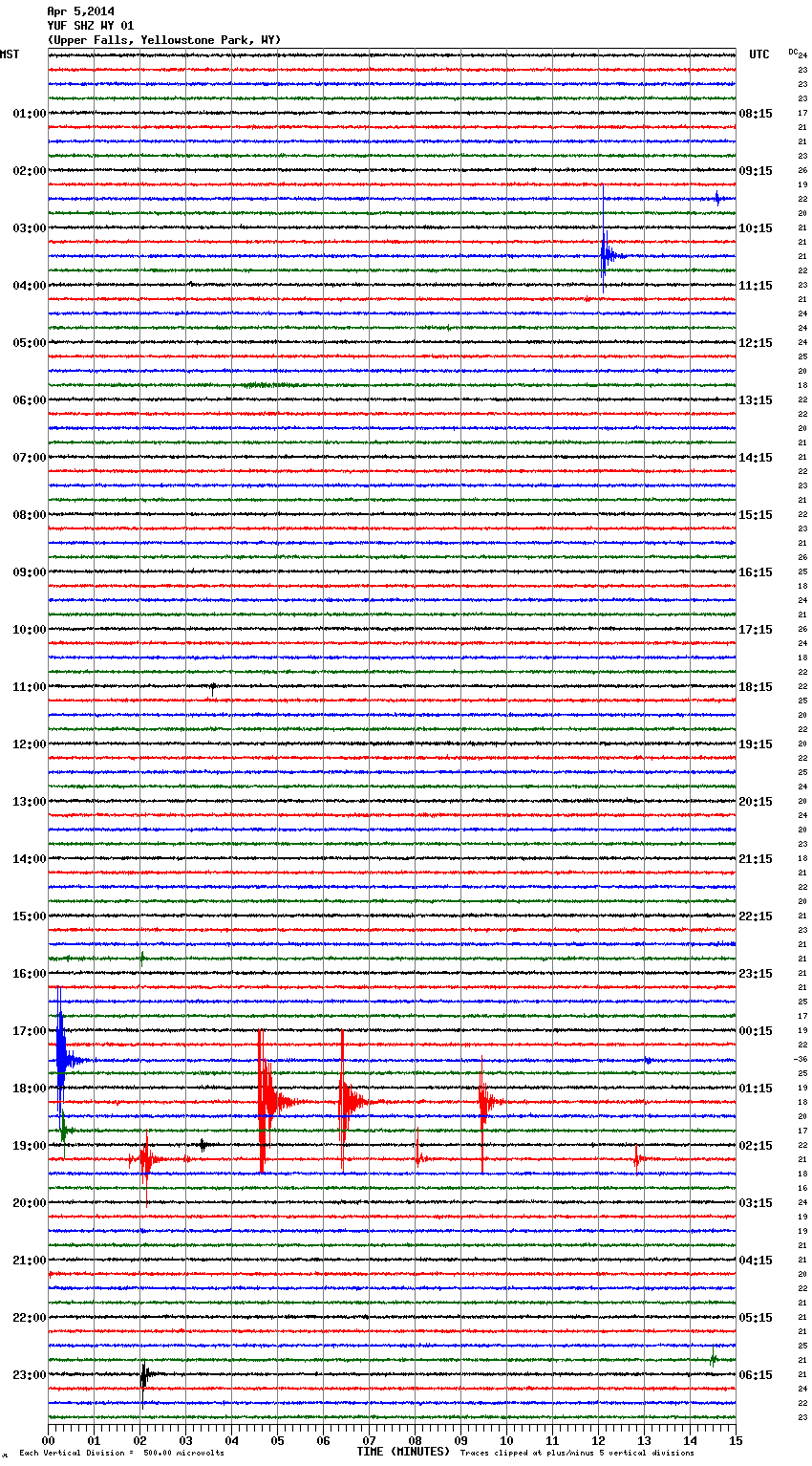Click minute tick label 10 on bottom axis
Image resolution: width=812 pixels, height=1466 pixels.
[x=507, y=1440]
